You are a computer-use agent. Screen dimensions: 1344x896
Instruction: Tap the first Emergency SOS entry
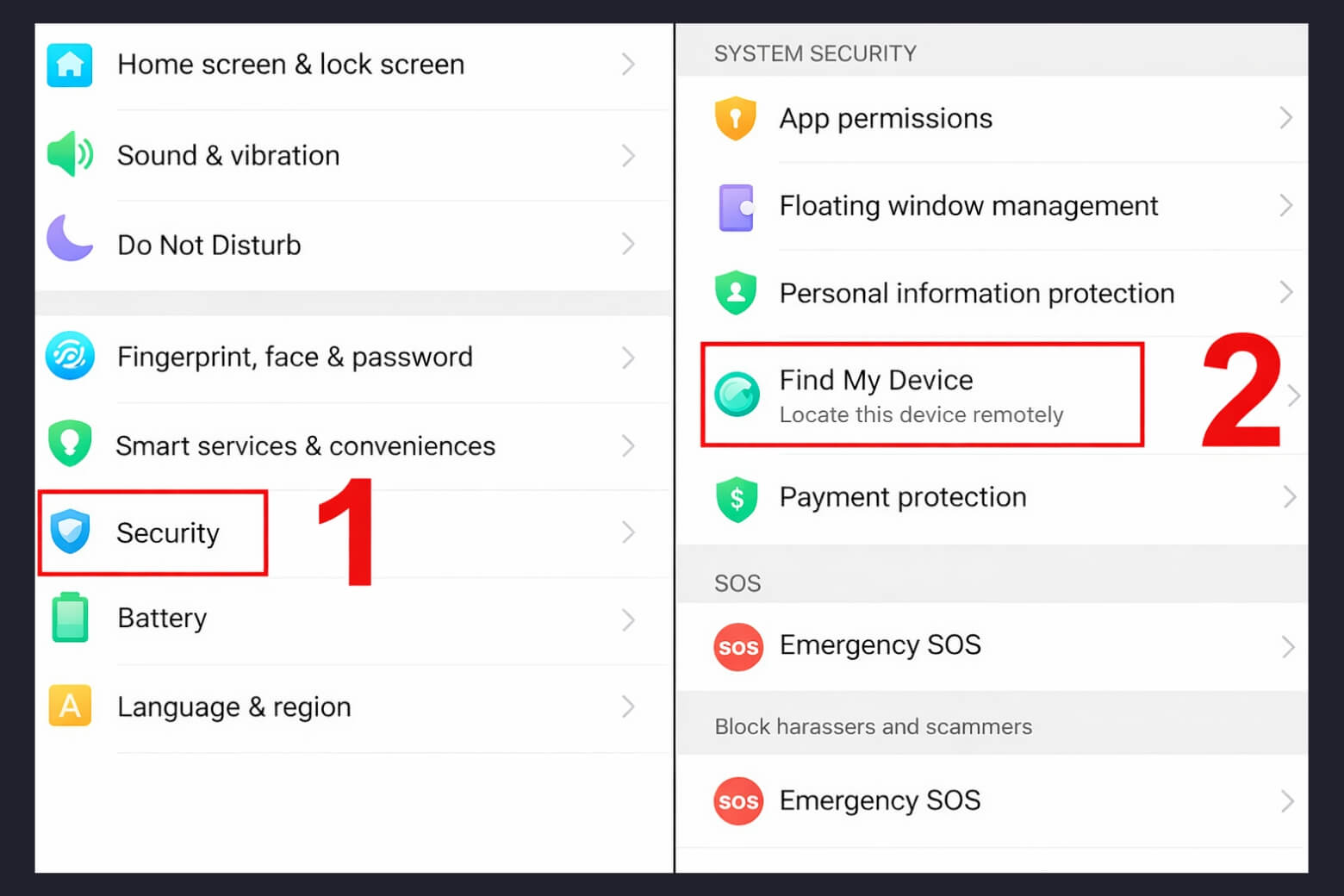[880, 645]
